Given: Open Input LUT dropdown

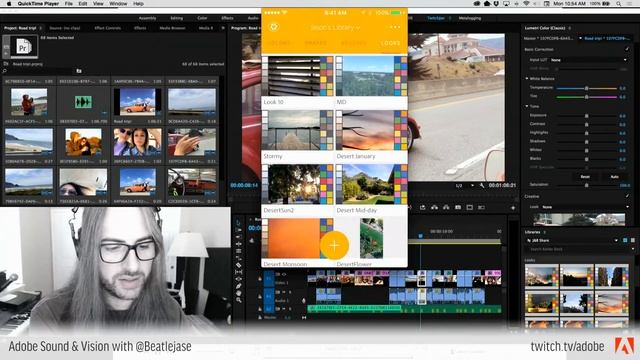Looking at the screenshot, I should (x=588, y=60).
